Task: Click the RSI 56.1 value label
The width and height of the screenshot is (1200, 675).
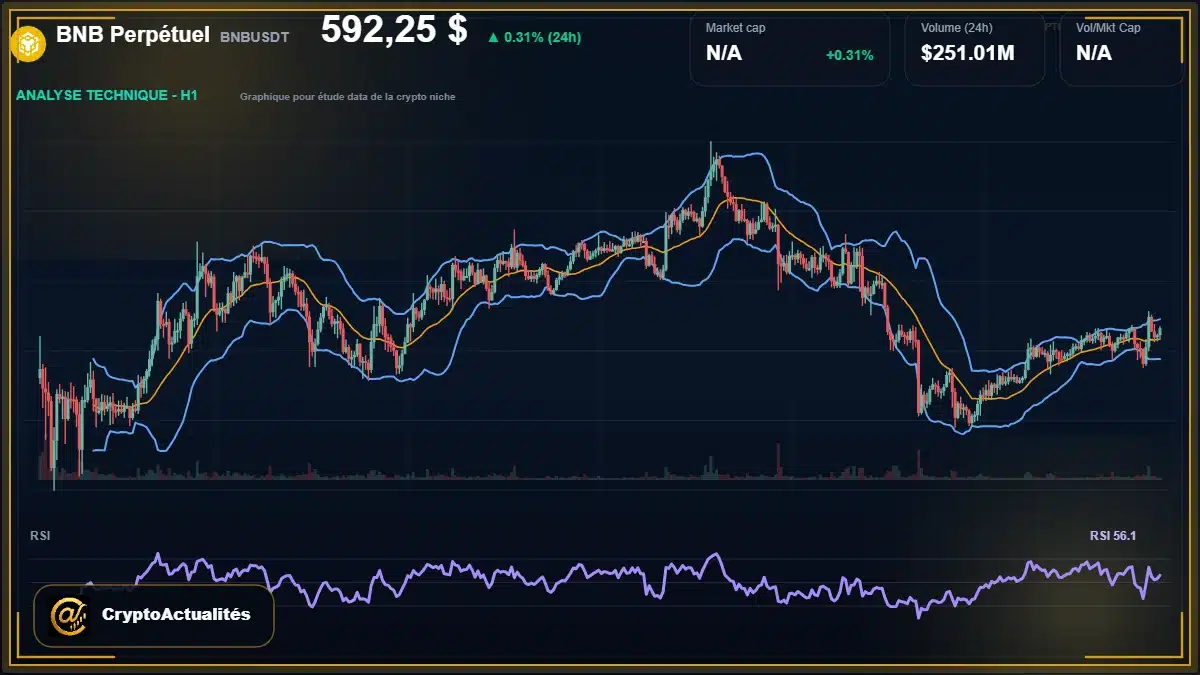Action: tap(1112, 536)
